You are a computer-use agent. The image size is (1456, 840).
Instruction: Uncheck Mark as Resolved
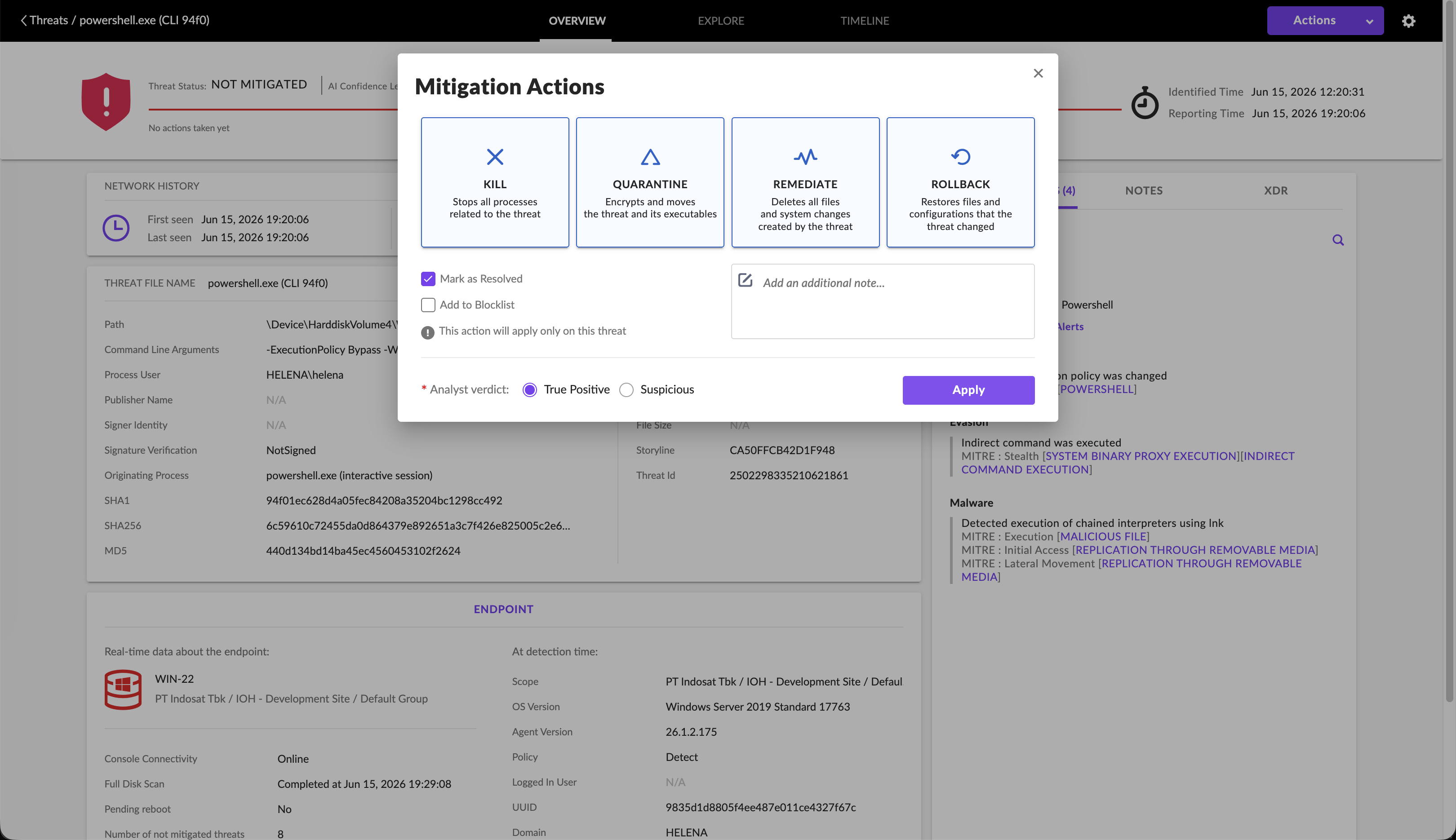(428, 279)
